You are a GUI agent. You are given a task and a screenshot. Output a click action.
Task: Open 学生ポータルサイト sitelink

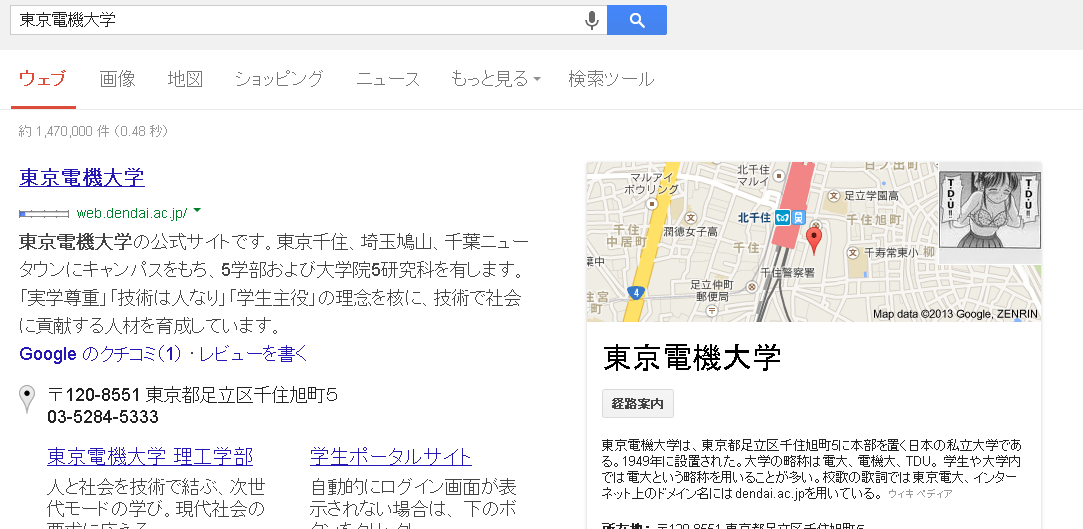[x=391, y=456]
